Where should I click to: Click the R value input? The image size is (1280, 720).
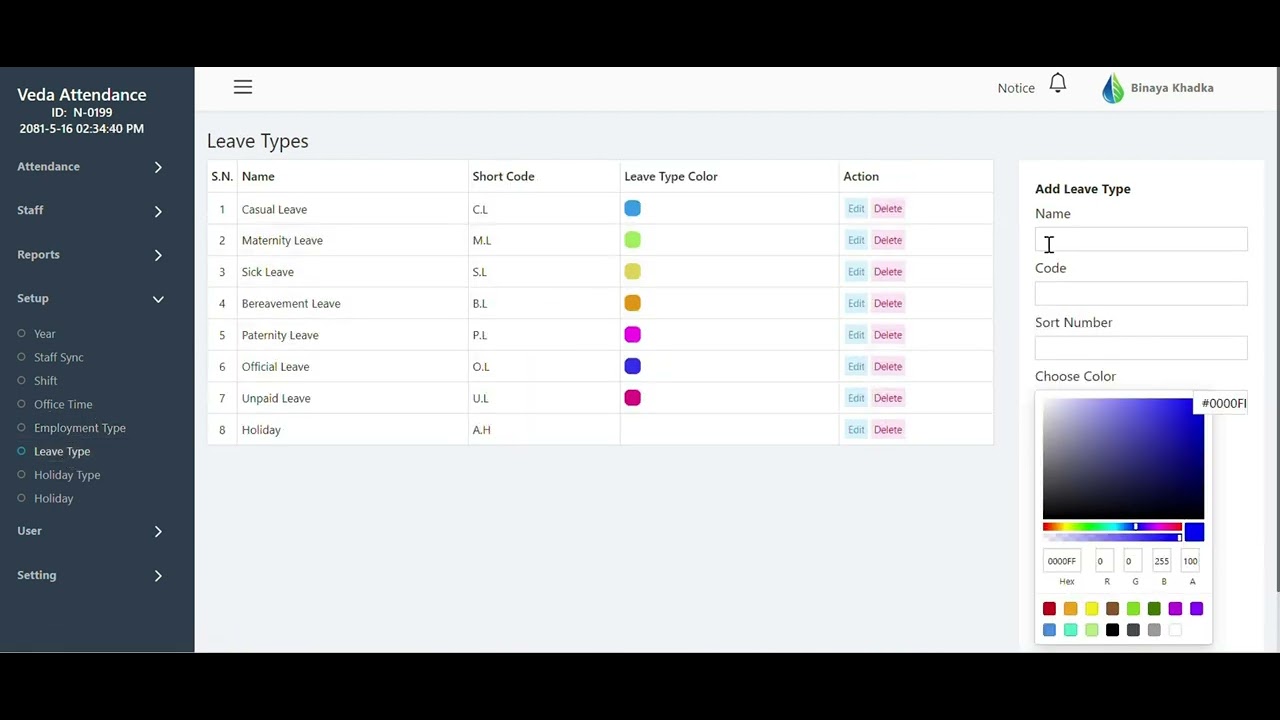click(1106, 561)
